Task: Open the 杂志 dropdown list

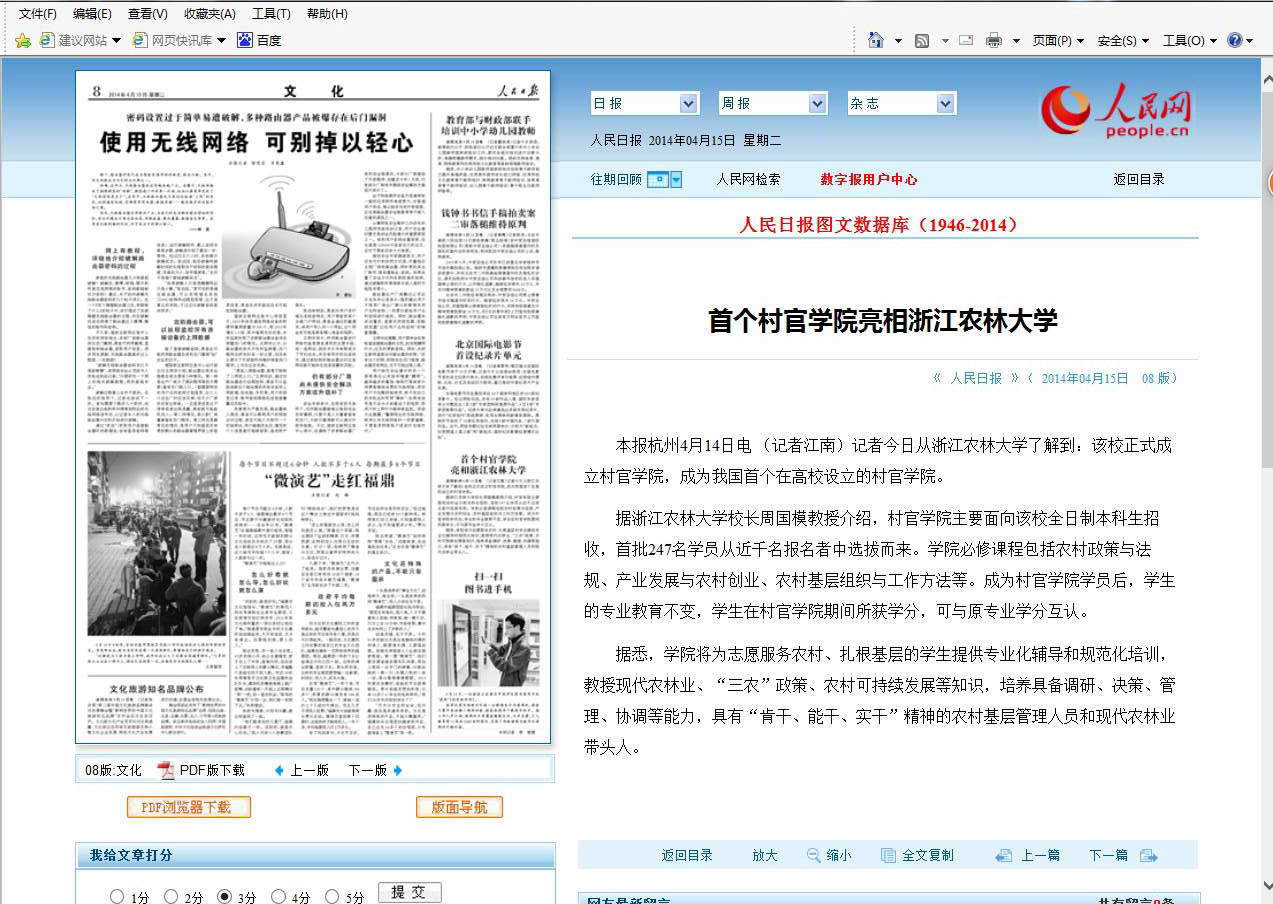Action: pos(945,104)
